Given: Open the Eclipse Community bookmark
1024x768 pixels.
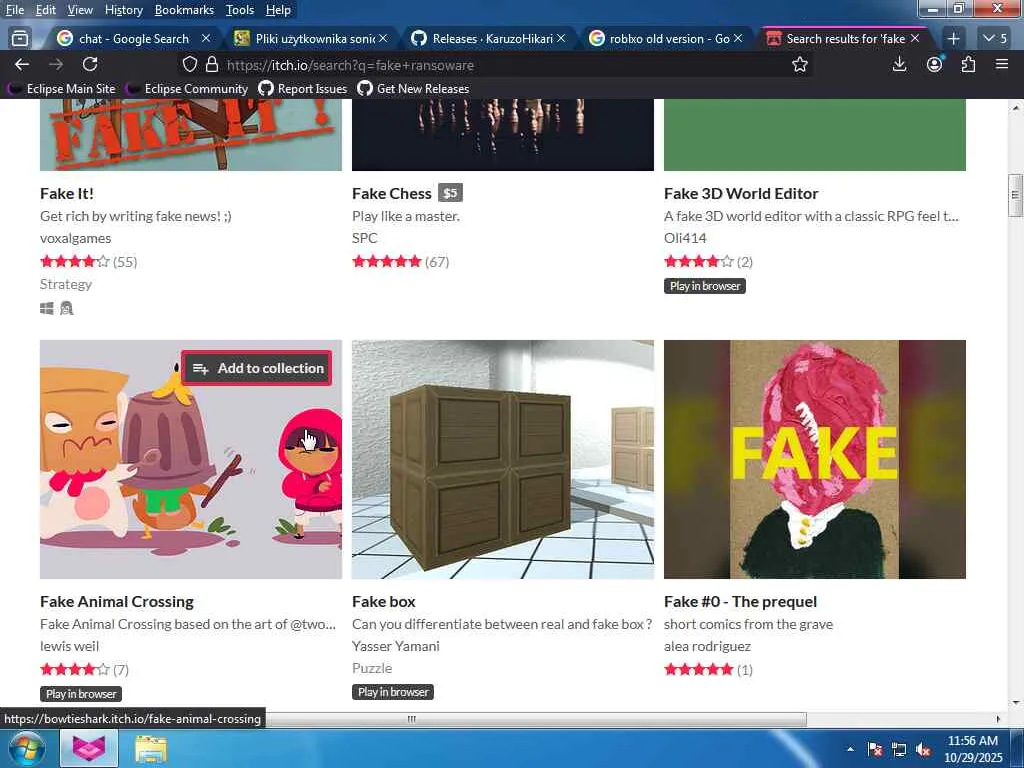Looking at the screenshot, I should (188, 88).
